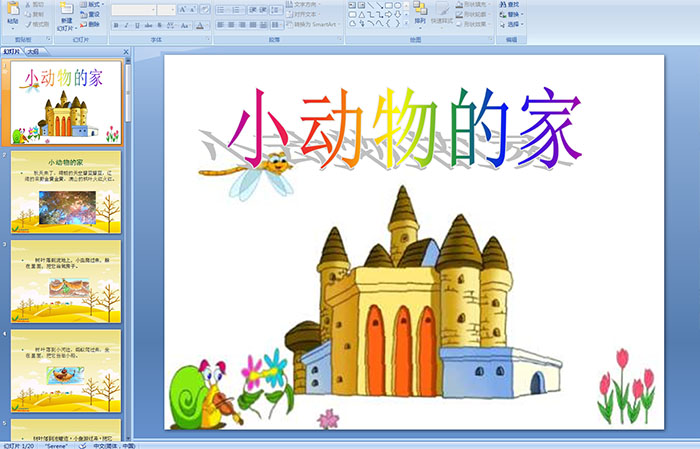This screenshot has height=449, width=700.
Task: Select the Text Box shape in gallery
Action: pyautogui.click(x=352, y=5)
